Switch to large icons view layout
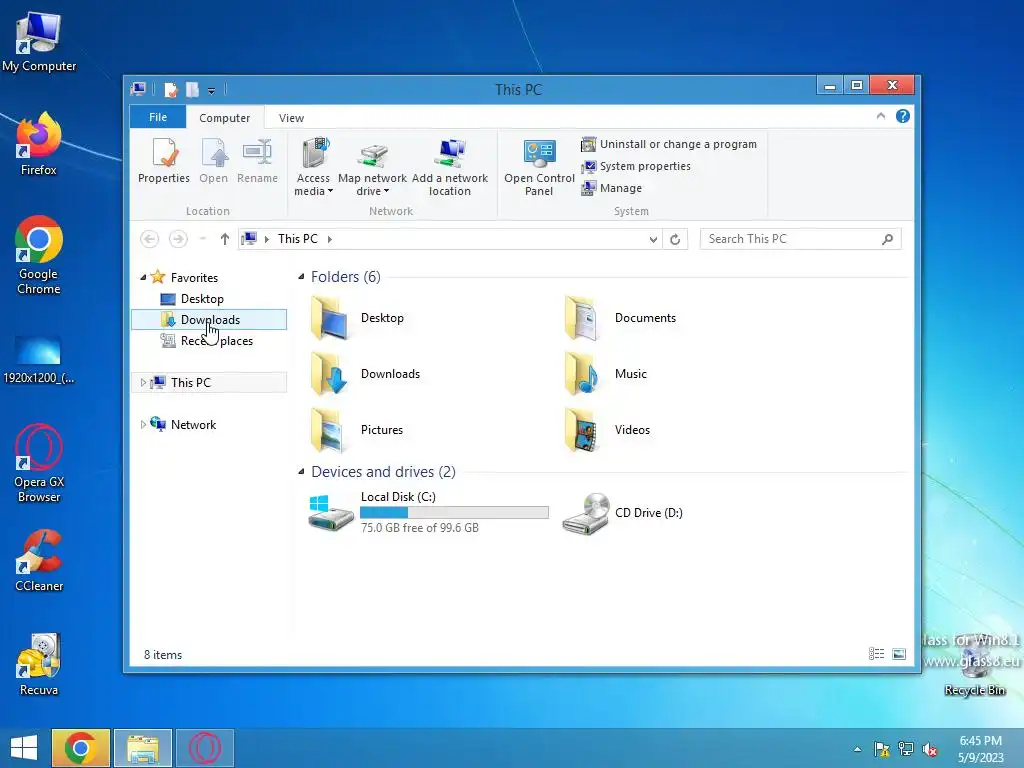Screen dimensions: 1024x768 (x=899, y=654)
